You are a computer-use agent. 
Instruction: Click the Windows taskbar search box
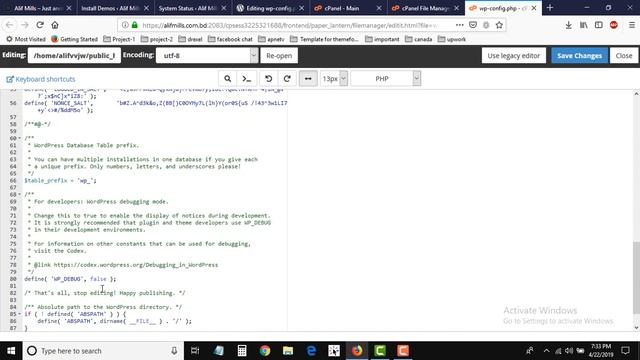tap(103, 351)
